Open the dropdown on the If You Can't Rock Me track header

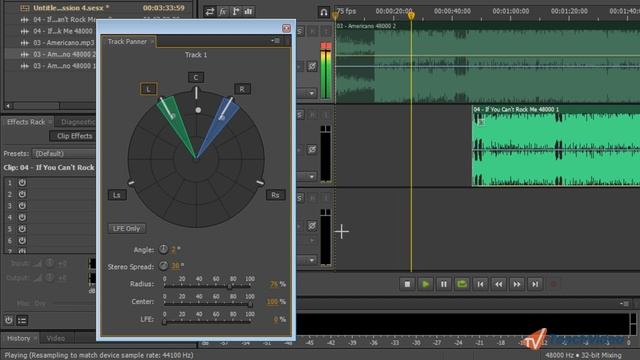pyautogui.click(x=311, y=177)
